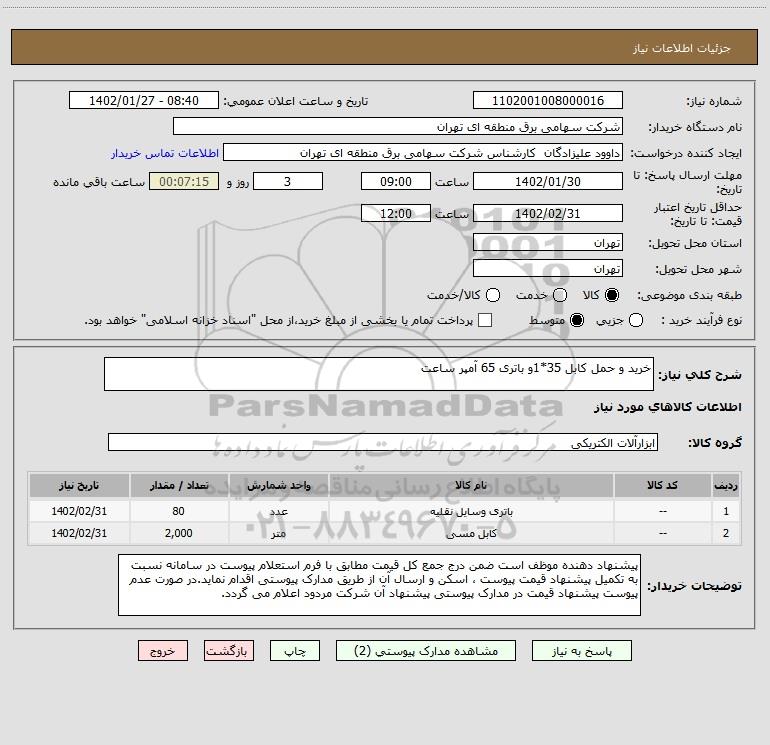The width and height of the screenshot is (770, 745).
Task: Open مشاهده مدارک پیوستی (2) attachments
Action: (x=426, y=651)
